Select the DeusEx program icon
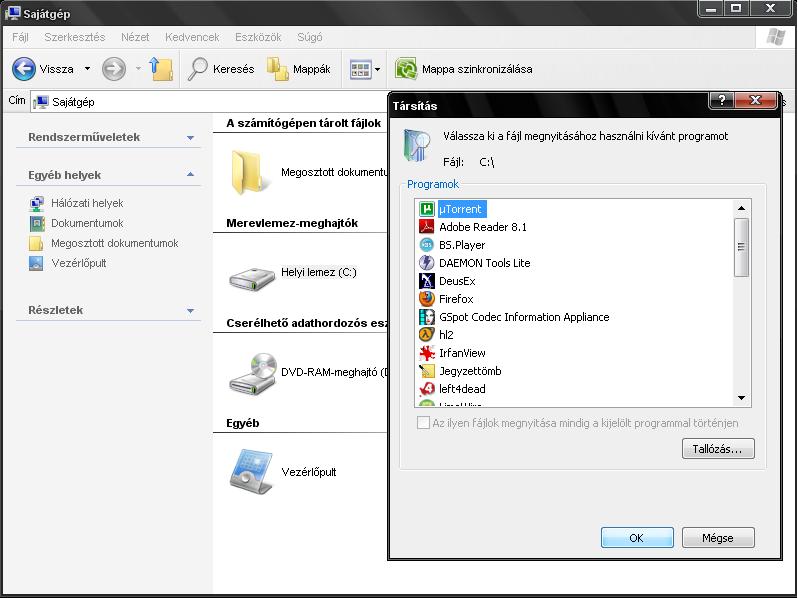Image resolution: width=798 pixels, height=598 pixels. (426, 280)
